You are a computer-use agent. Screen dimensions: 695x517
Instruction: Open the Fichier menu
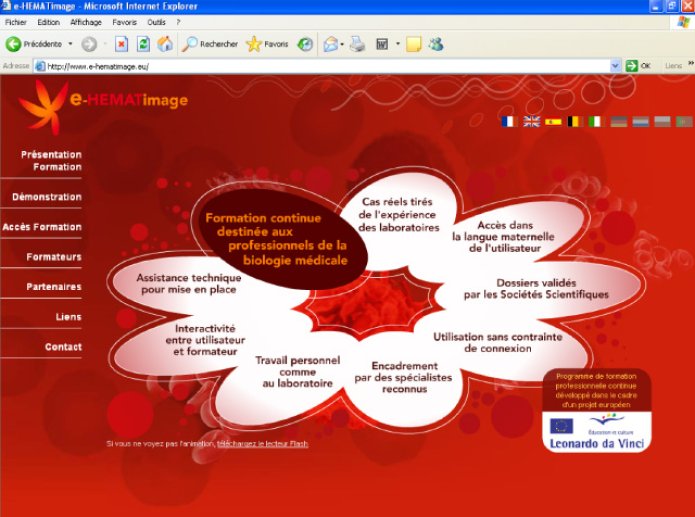(16, 22)
